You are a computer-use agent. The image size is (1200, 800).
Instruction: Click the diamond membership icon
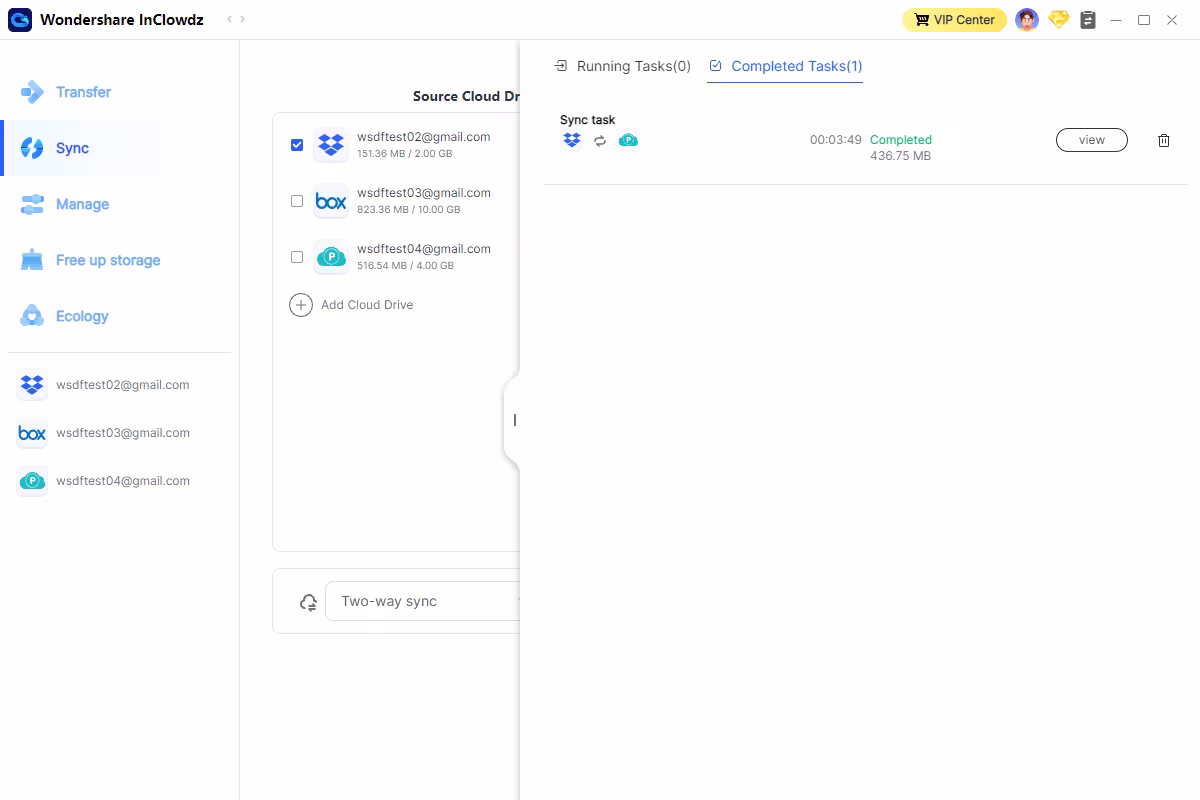(1058, 19)
